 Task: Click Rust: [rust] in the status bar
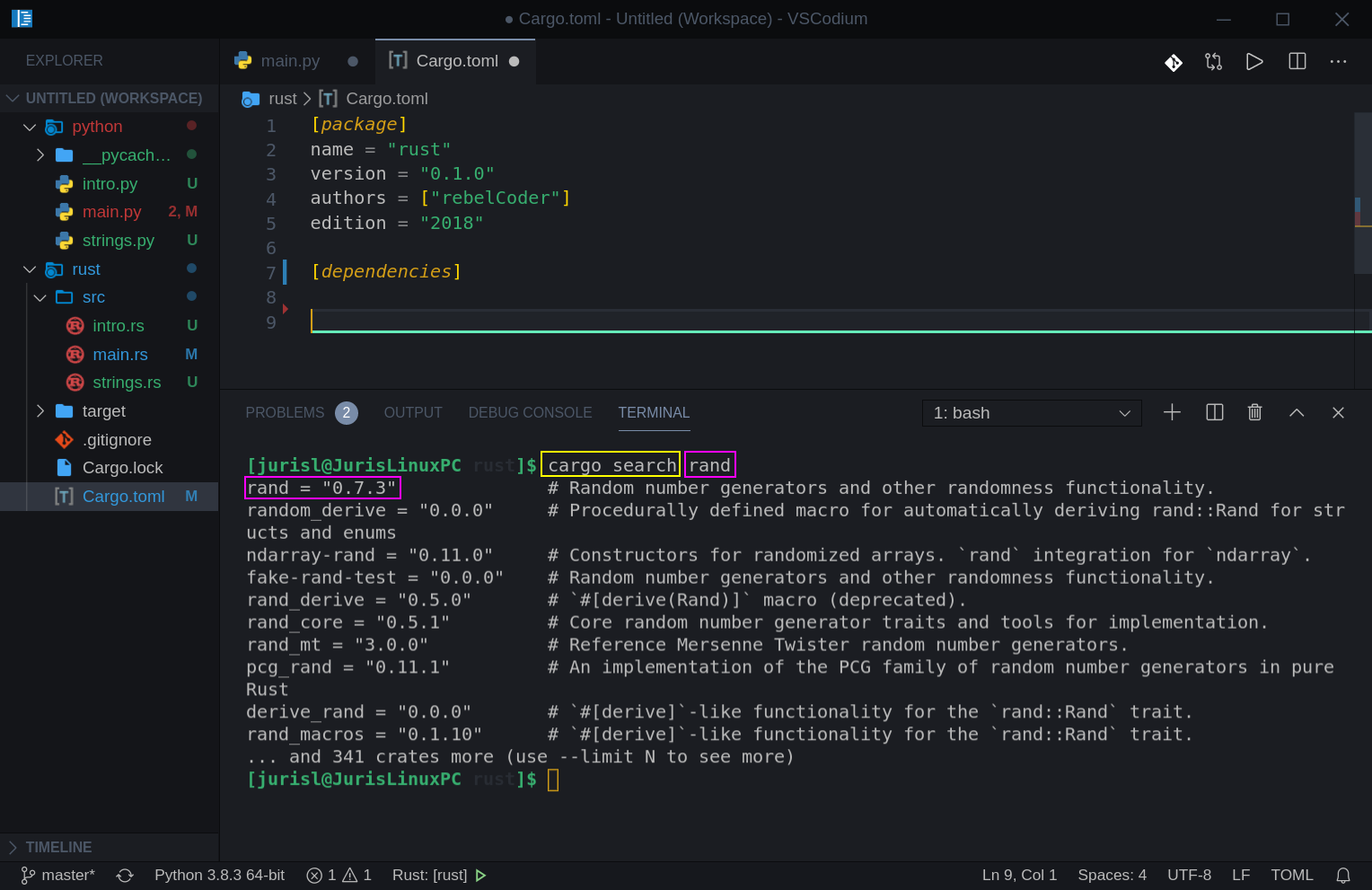point(430,874)
